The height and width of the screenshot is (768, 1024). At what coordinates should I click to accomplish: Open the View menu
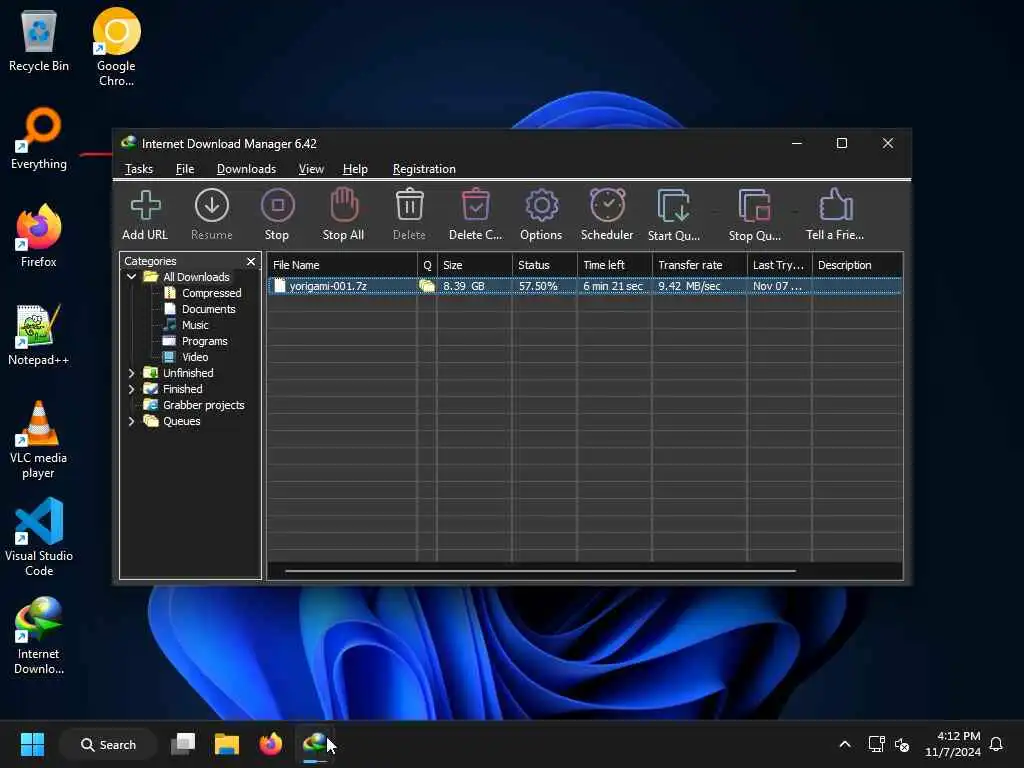pos(311,169)
